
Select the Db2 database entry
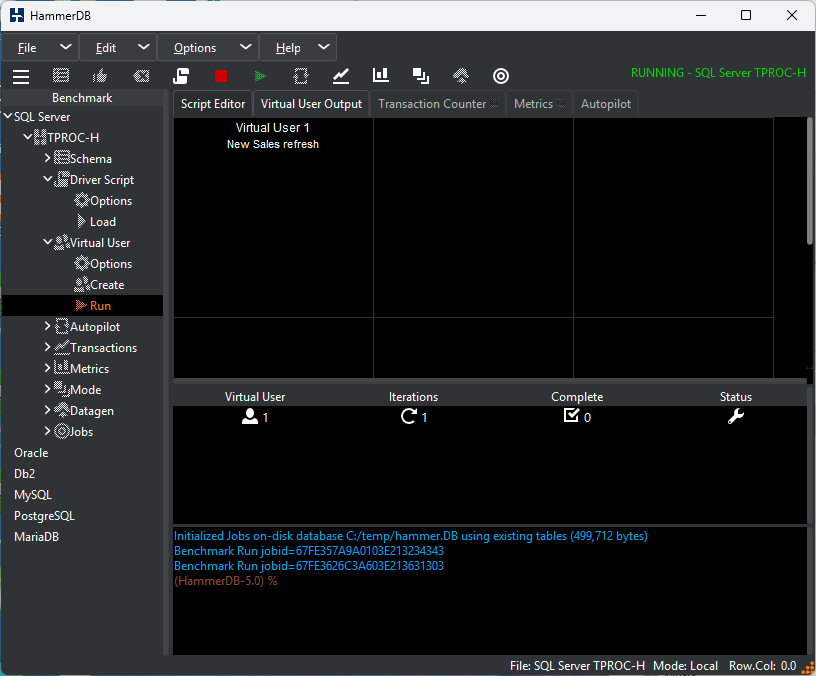(x=24, y=474)
